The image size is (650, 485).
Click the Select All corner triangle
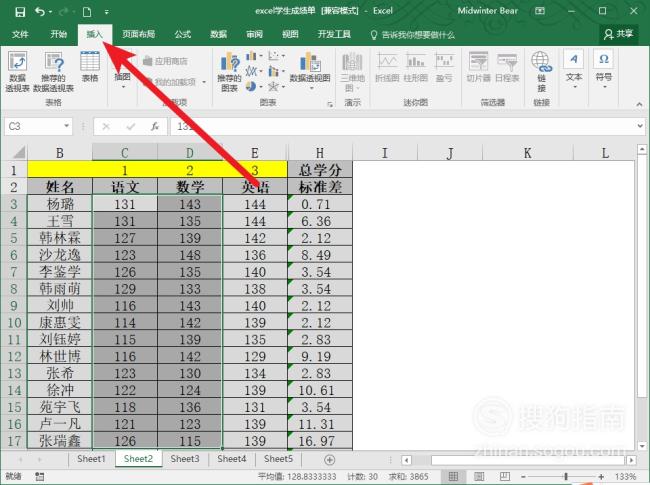pos(18,152)
